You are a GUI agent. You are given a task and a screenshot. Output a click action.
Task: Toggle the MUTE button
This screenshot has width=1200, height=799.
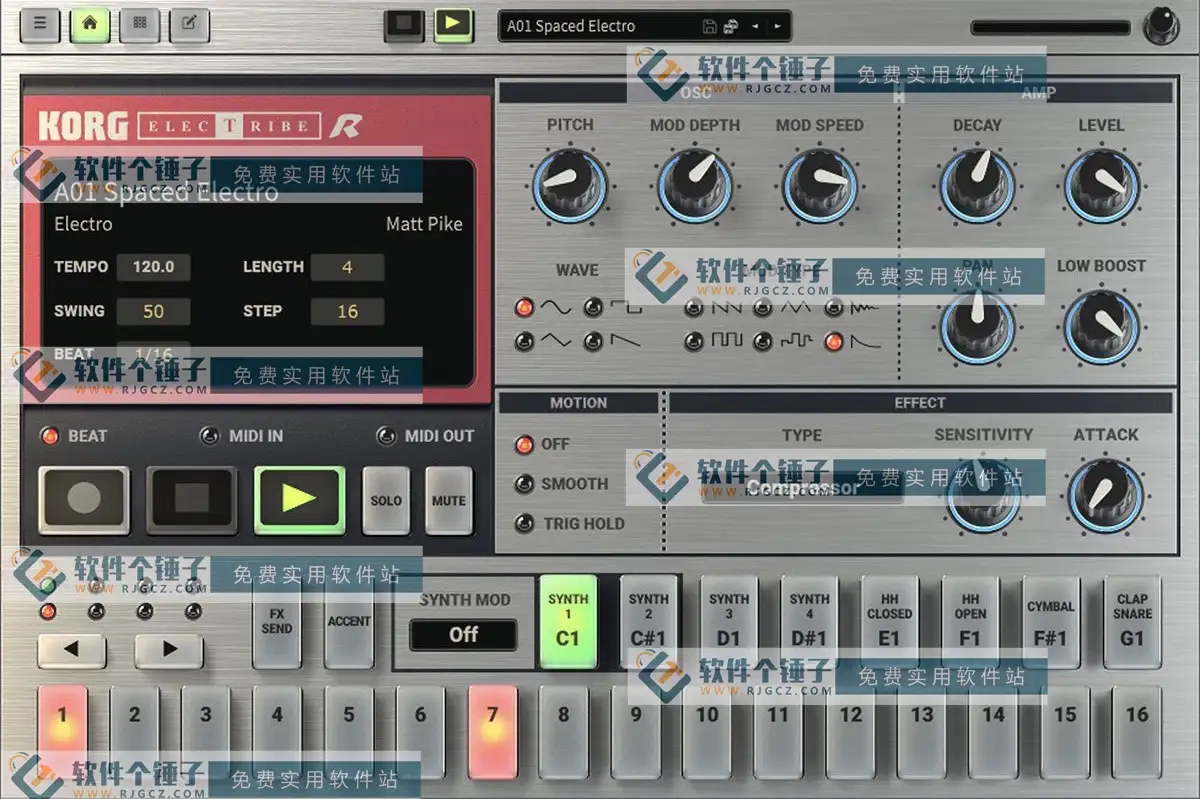pos(449,500)
